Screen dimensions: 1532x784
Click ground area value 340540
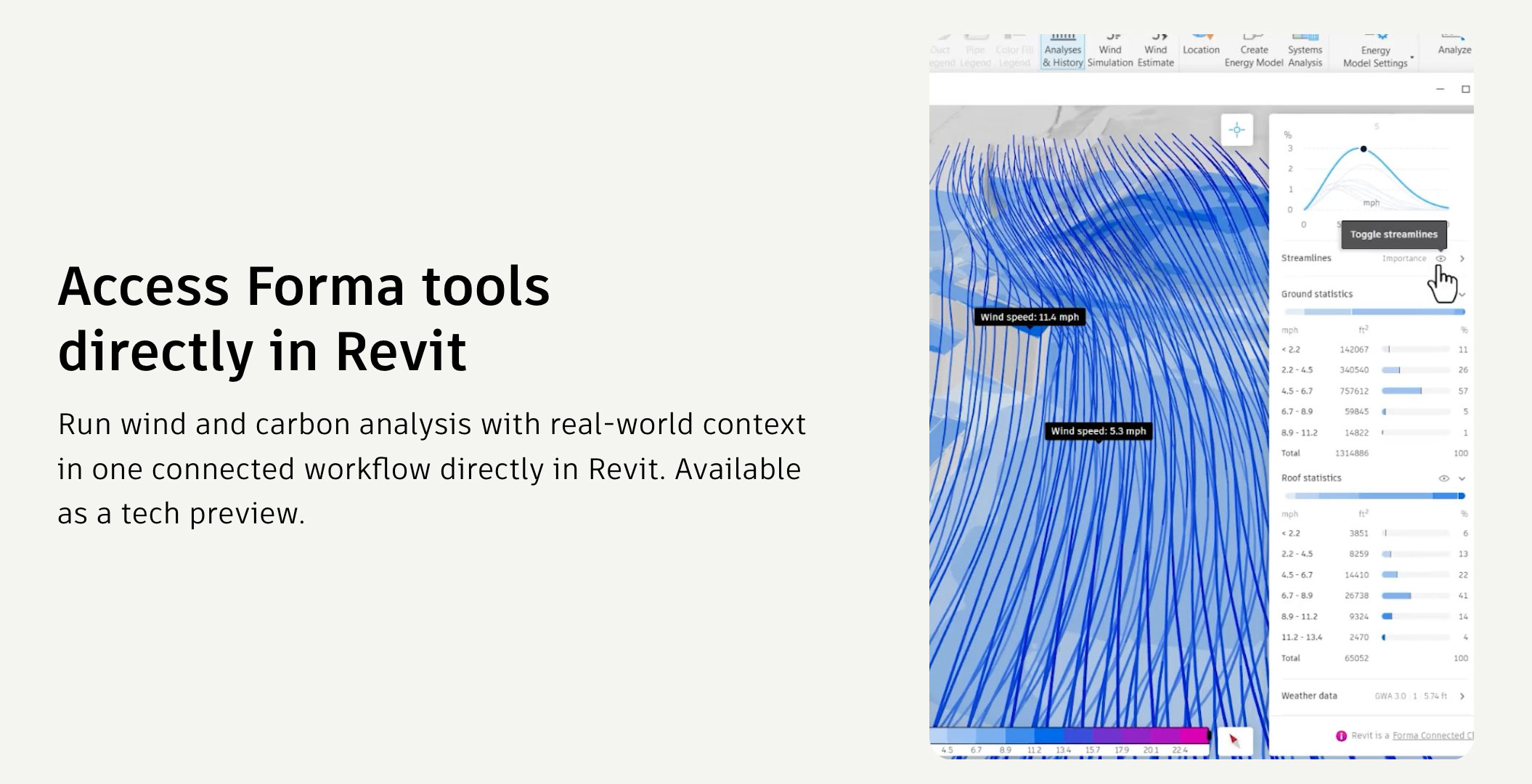click(1354, 370)
